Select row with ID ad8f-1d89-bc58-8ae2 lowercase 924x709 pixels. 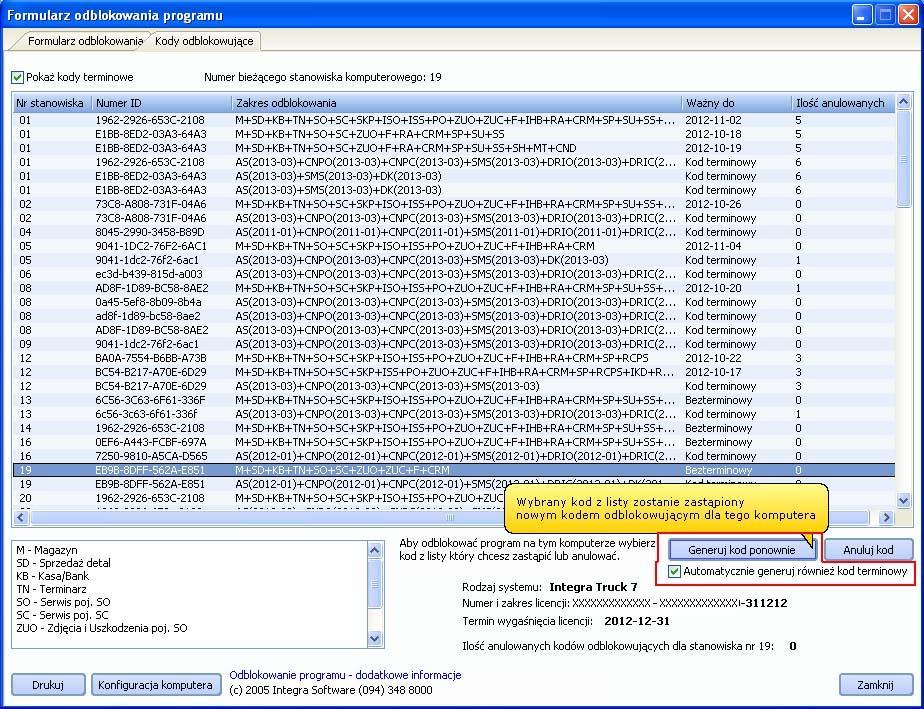454,316
